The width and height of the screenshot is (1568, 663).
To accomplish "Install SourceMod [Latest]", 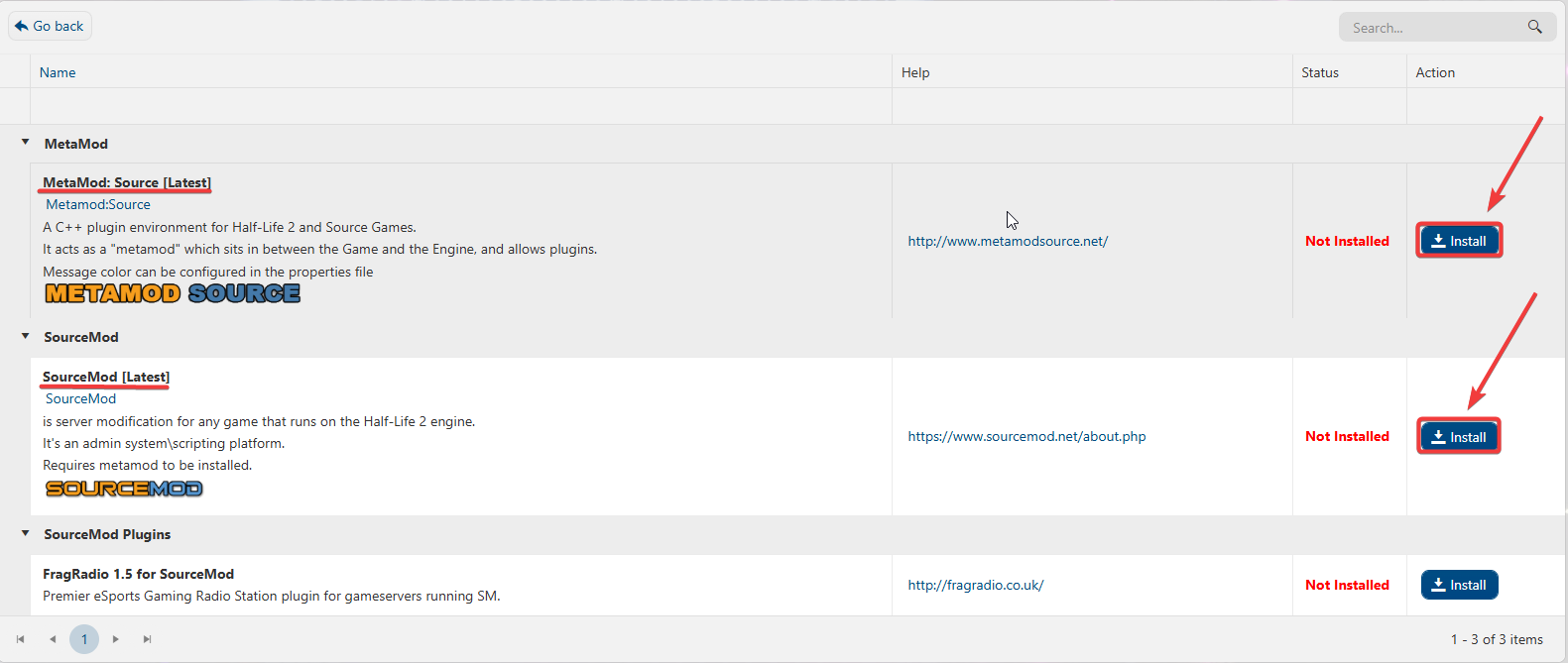I will click(1459, 437).
